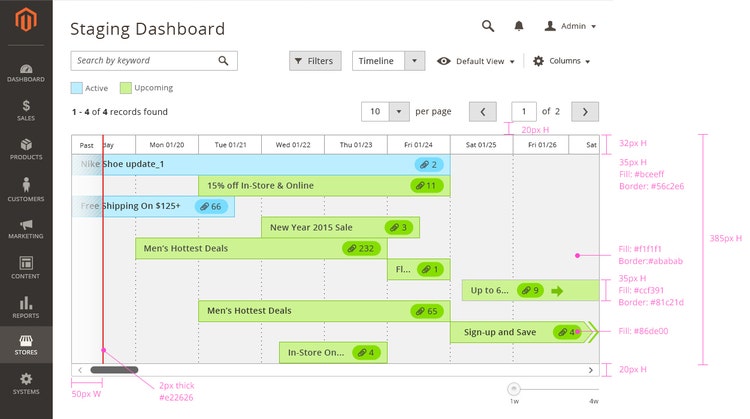Open the Sales sidebar section
Image resolution: width=750 pixels, height=419 pixels.
pyautogui.click(x=26, y=110)
